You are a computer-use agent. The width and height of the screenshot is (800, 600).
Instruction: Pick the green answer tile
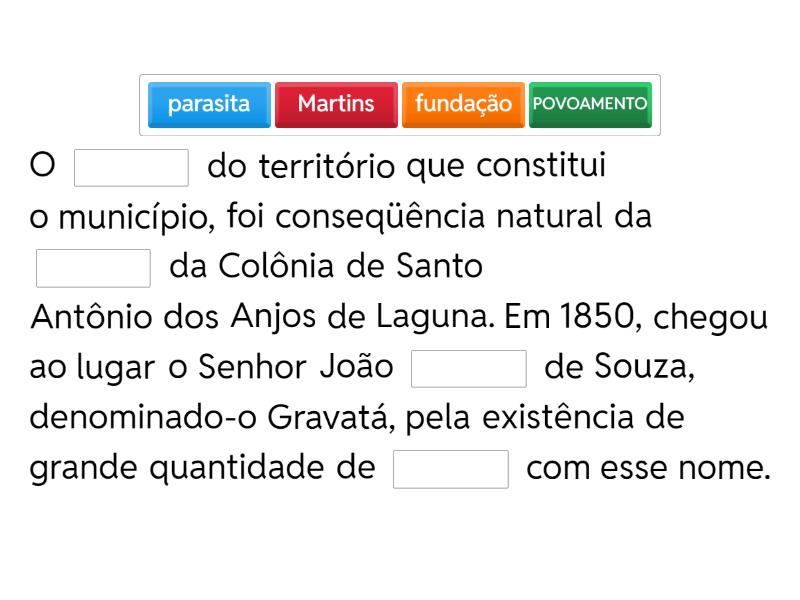click(x=590, y=104)
